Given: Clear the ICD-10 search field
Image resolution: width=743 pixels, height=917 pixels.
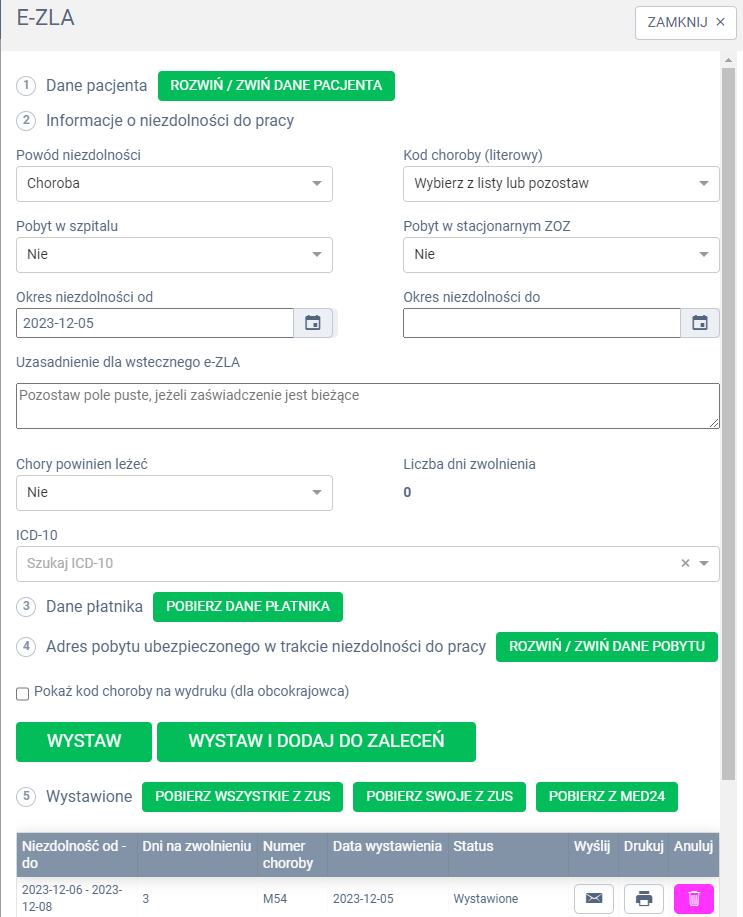Looking at the screenshot, I should [685, 563].
